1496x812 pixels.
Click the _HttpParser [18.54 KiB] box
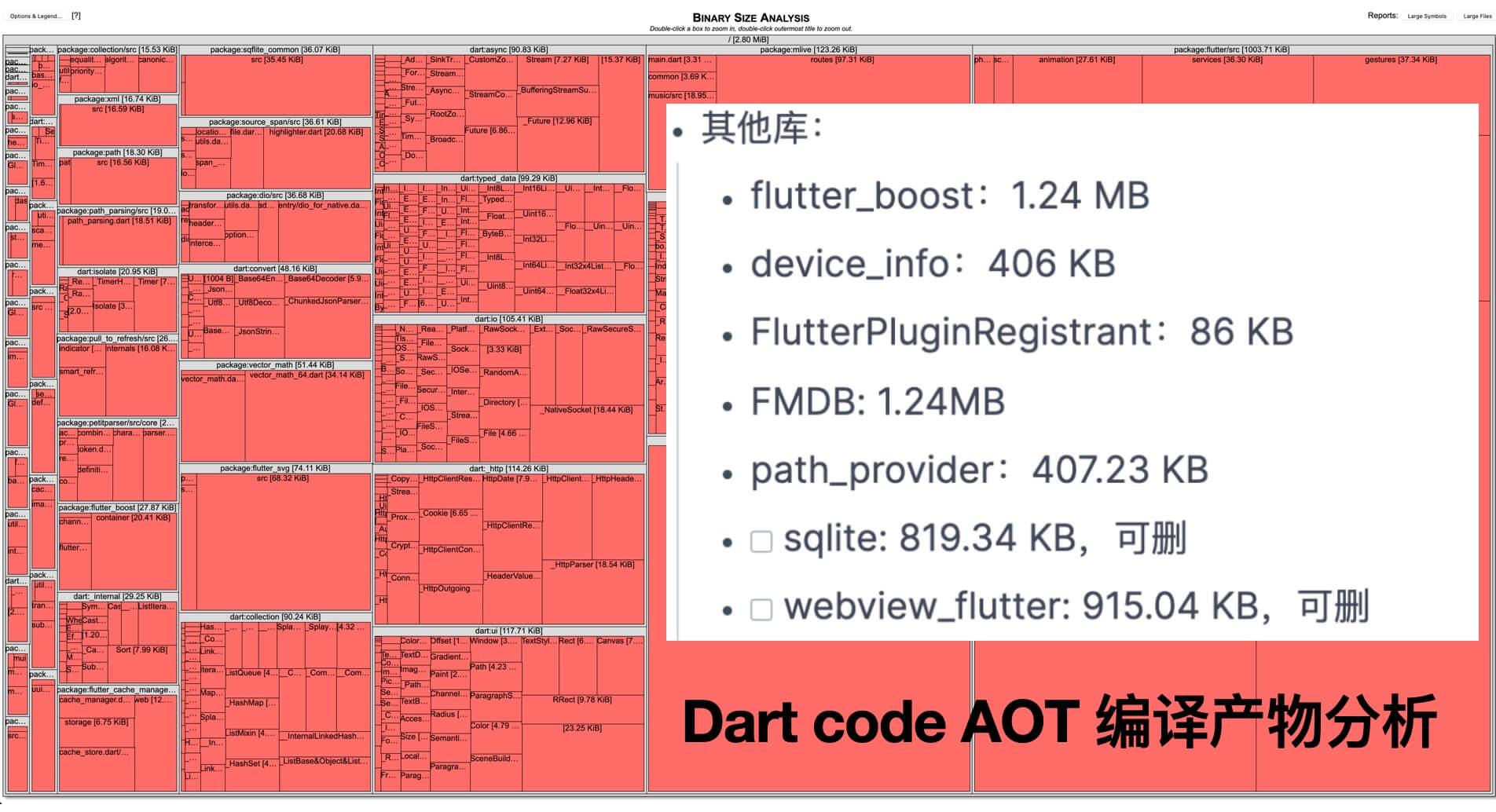point(595,591)
